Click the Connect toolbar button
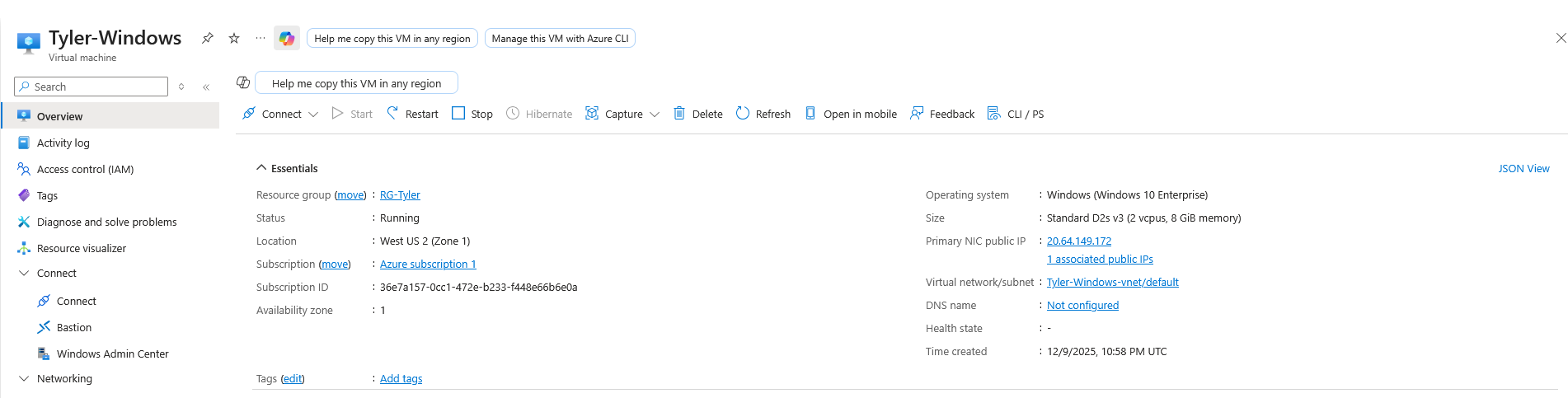The image size is (1568, 398). 272,114
